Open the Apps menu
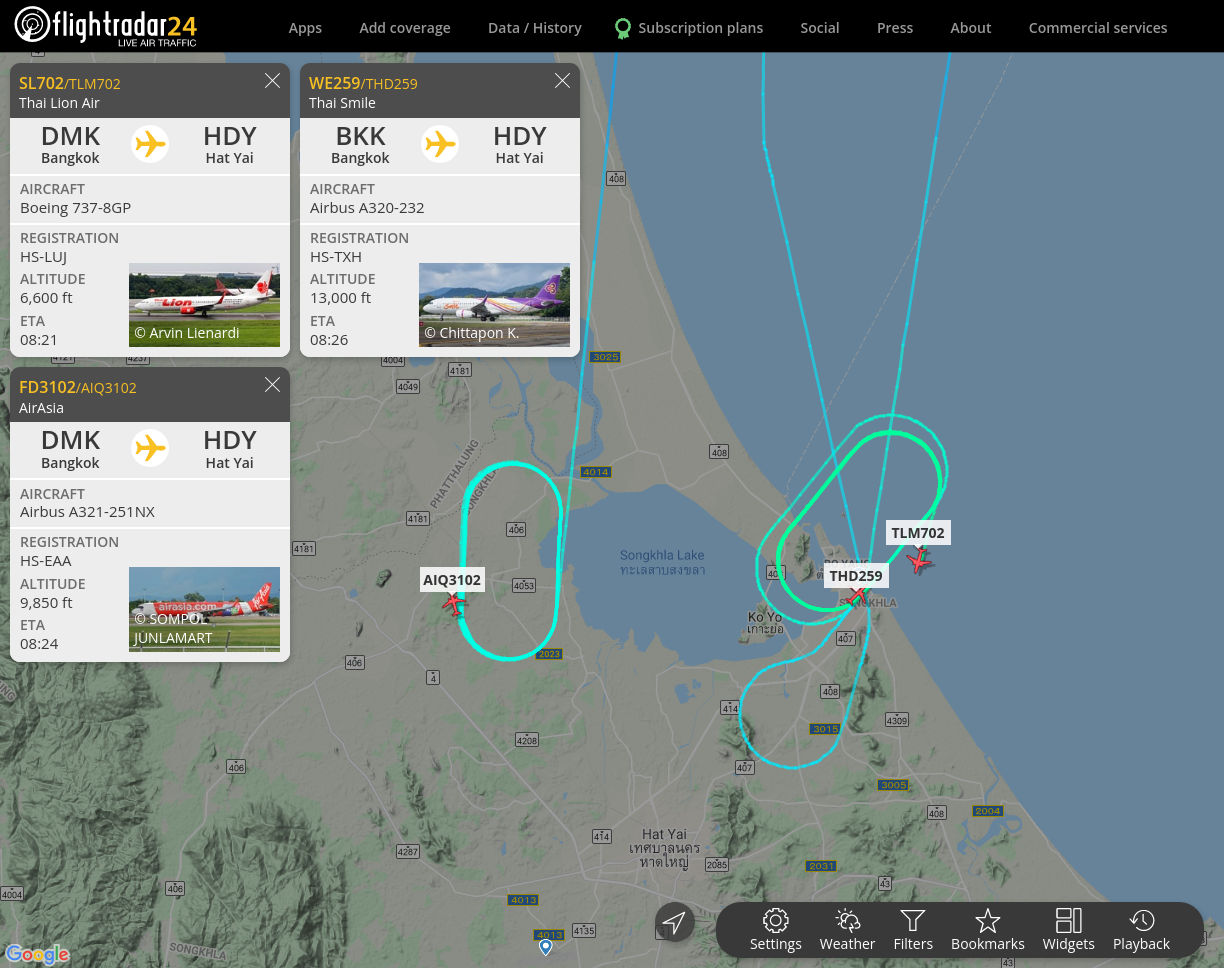 coord(305,28)
